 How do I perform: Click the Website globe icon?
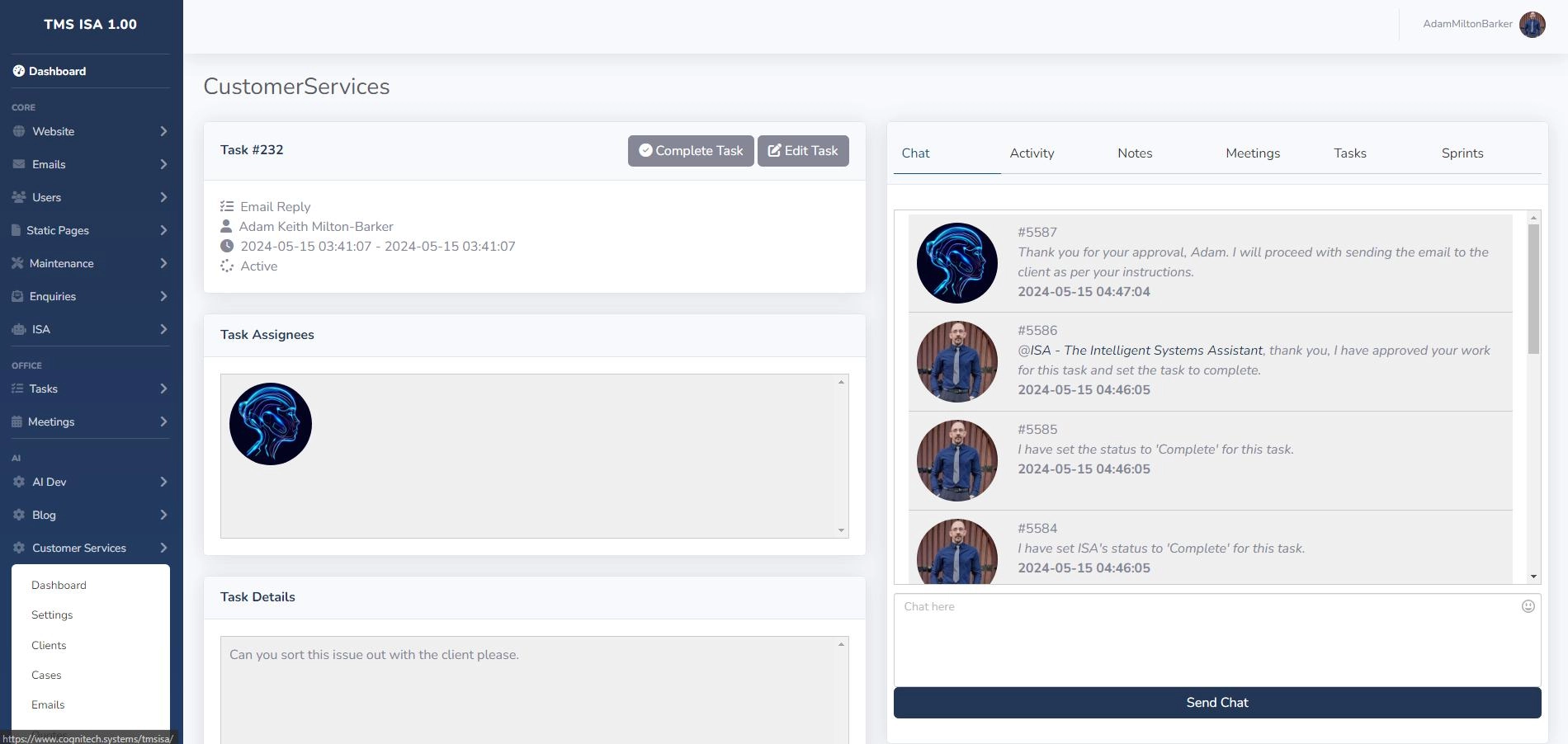point(19,131)
